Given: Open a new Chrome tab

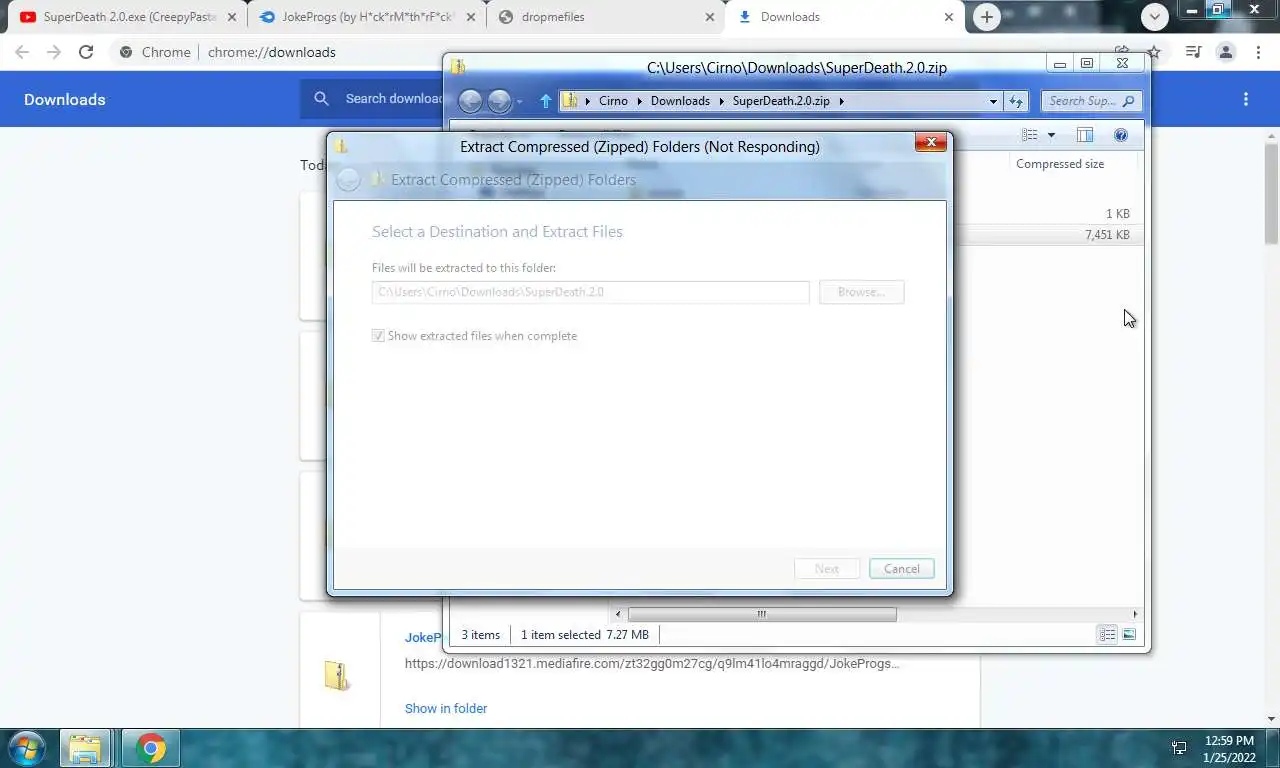Looking at the screenshot, I should (987, 17).
